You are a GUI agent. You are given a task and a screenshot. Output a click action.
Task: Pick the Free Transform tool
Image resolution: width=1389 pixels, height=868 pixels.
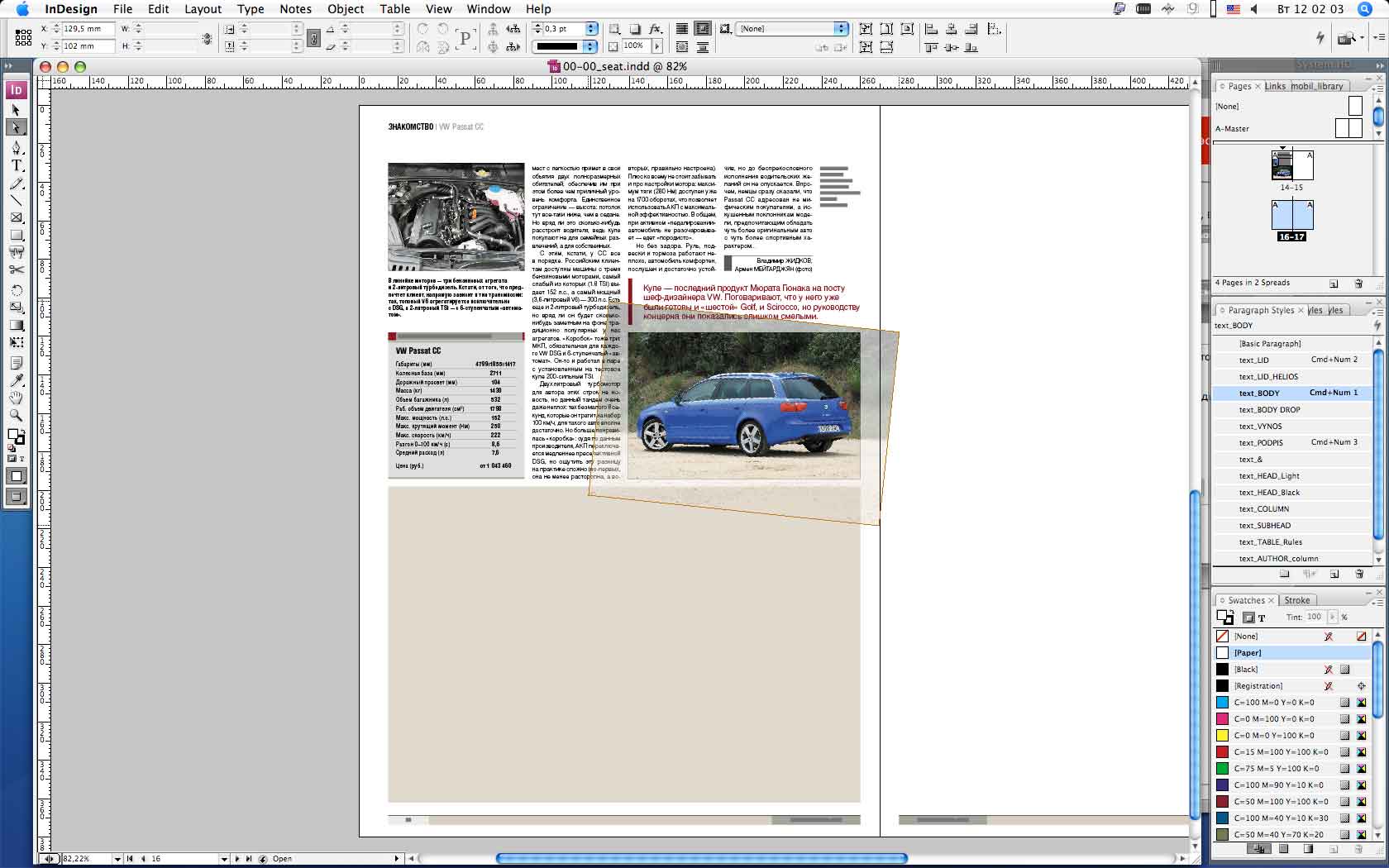(16, 342)
